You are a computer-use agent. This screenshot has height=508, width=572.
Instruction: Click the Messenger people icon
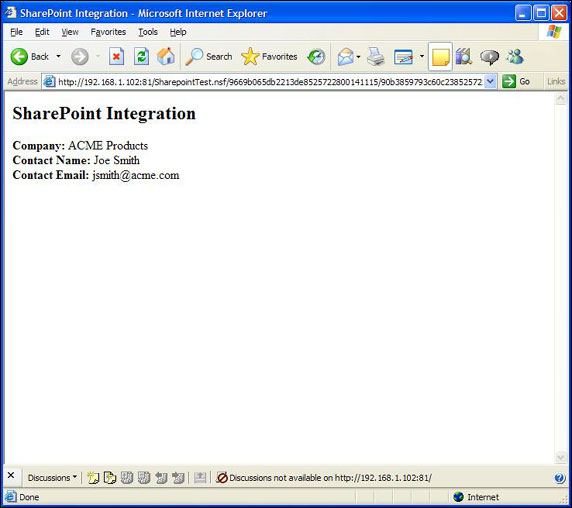click(515, 57)
